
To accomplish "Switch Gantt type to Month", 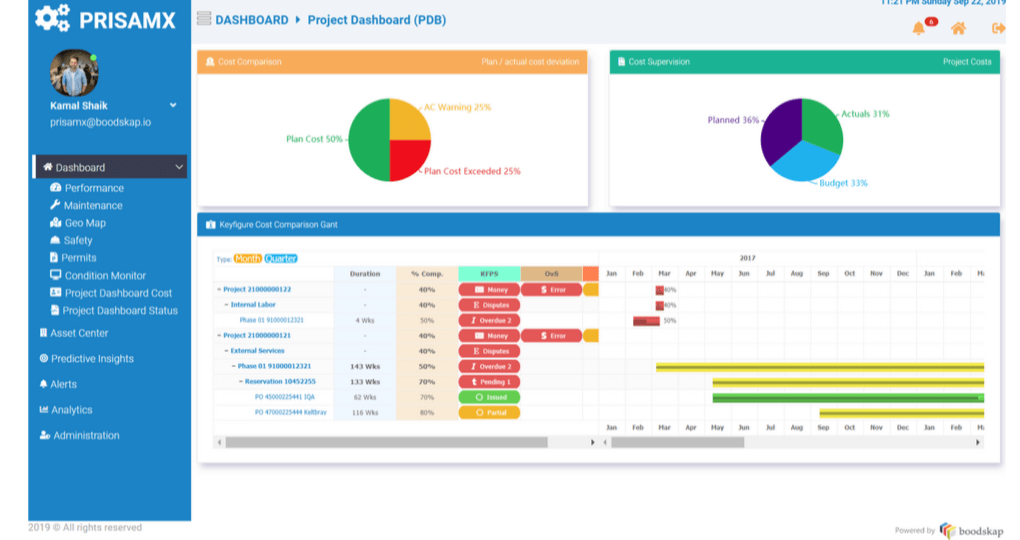I will click(x=247, y=258).
